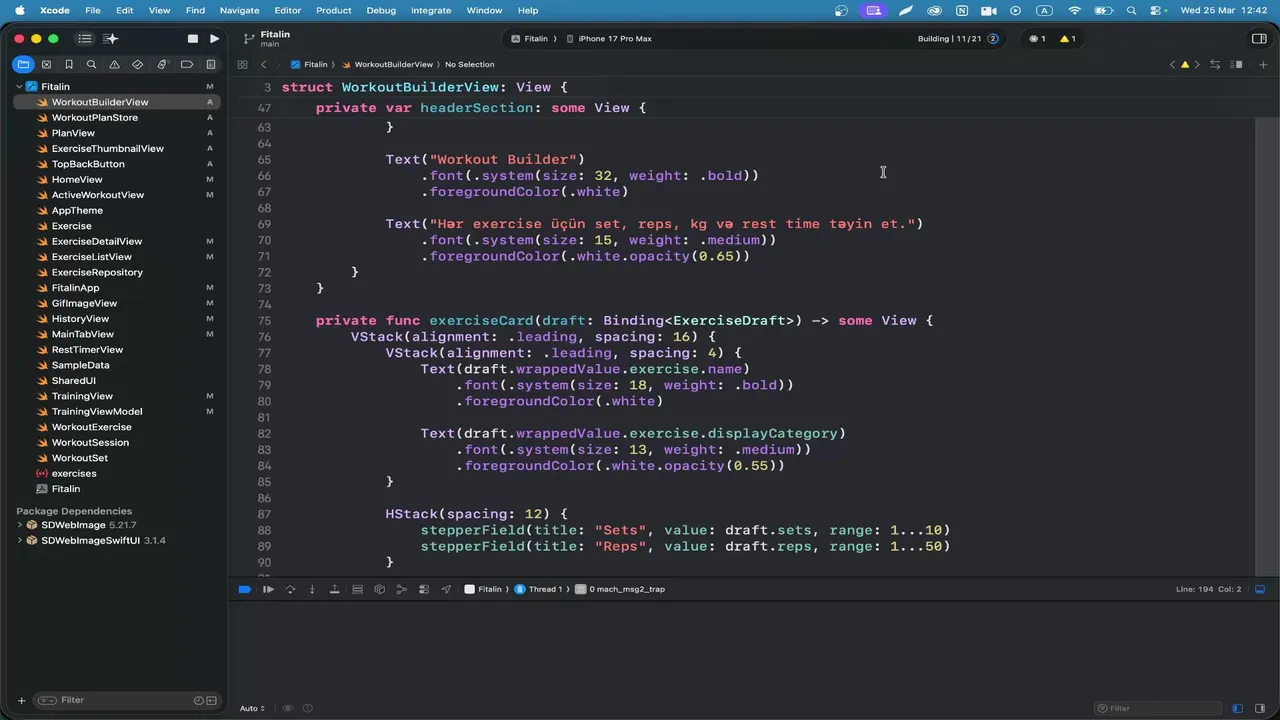Open the Source Control navigator
This screenshot has width=1280, height=720.
tap(46, 64)
